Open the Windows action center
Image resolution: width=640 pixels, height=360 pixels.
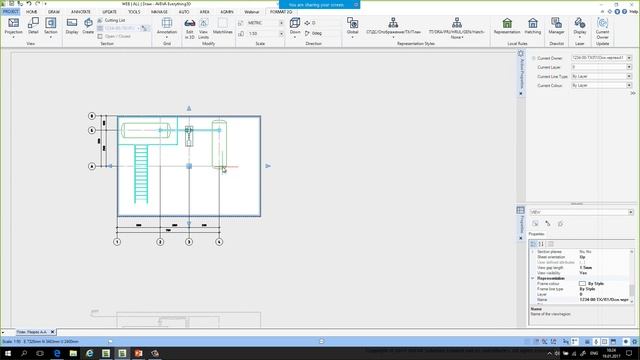[629, 353]
